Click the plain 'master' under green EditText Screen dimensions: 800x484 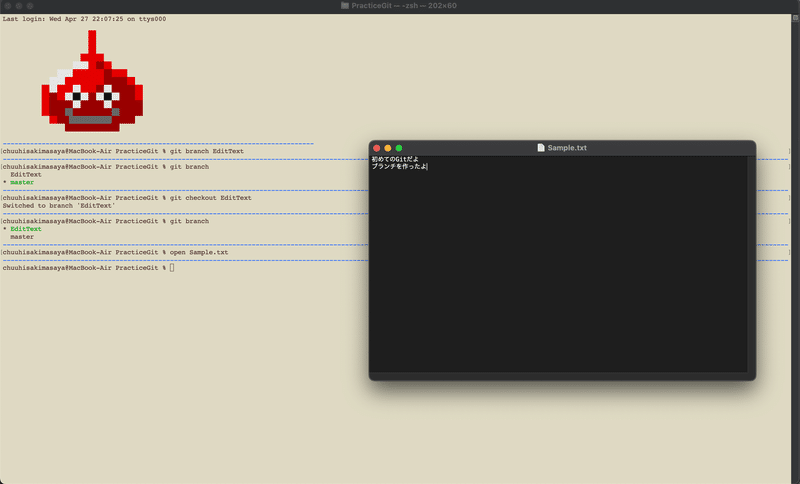click(x=22, y=237)
